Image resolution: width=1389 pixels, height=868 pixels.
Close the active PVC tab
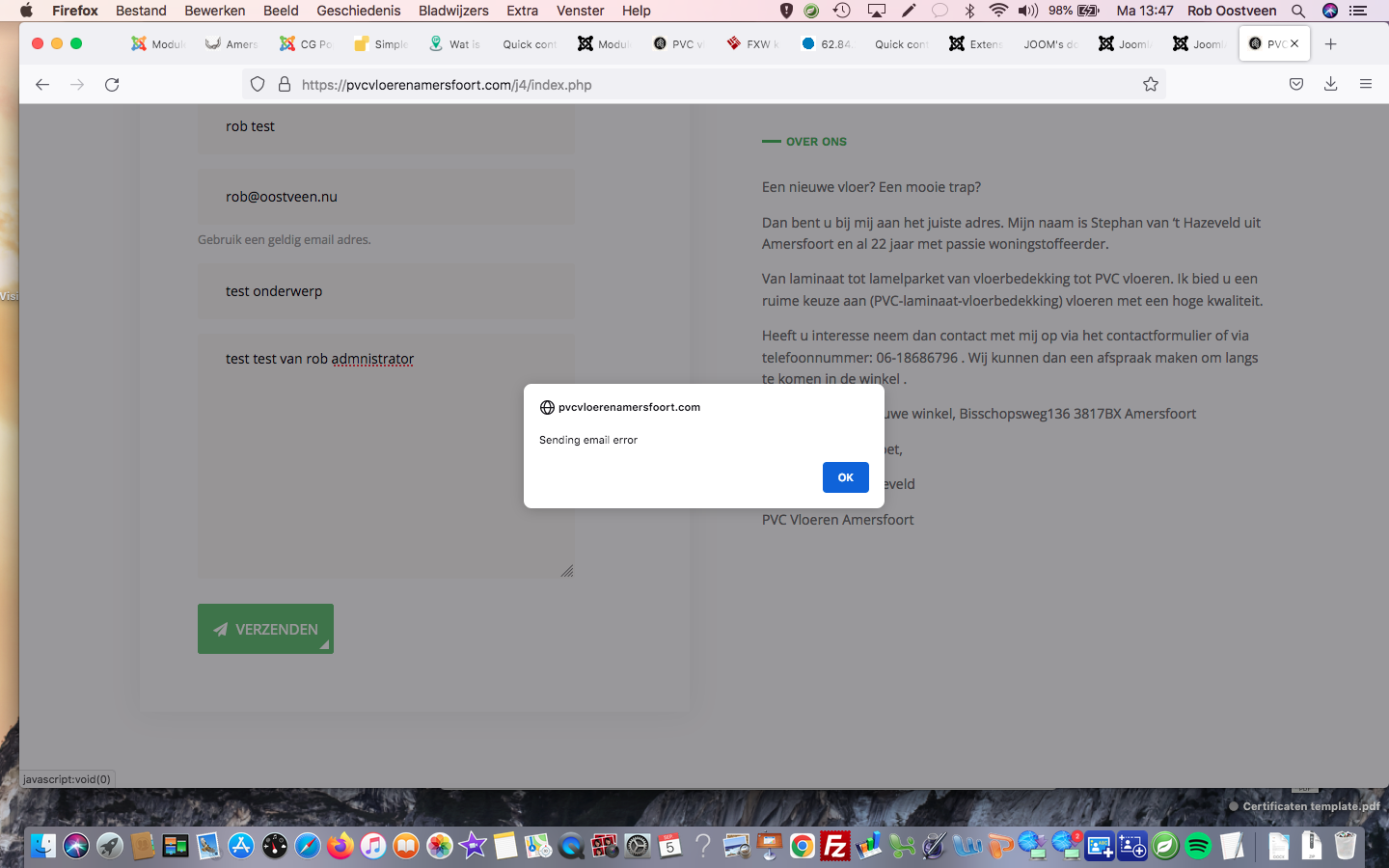tap(1294, 43)
